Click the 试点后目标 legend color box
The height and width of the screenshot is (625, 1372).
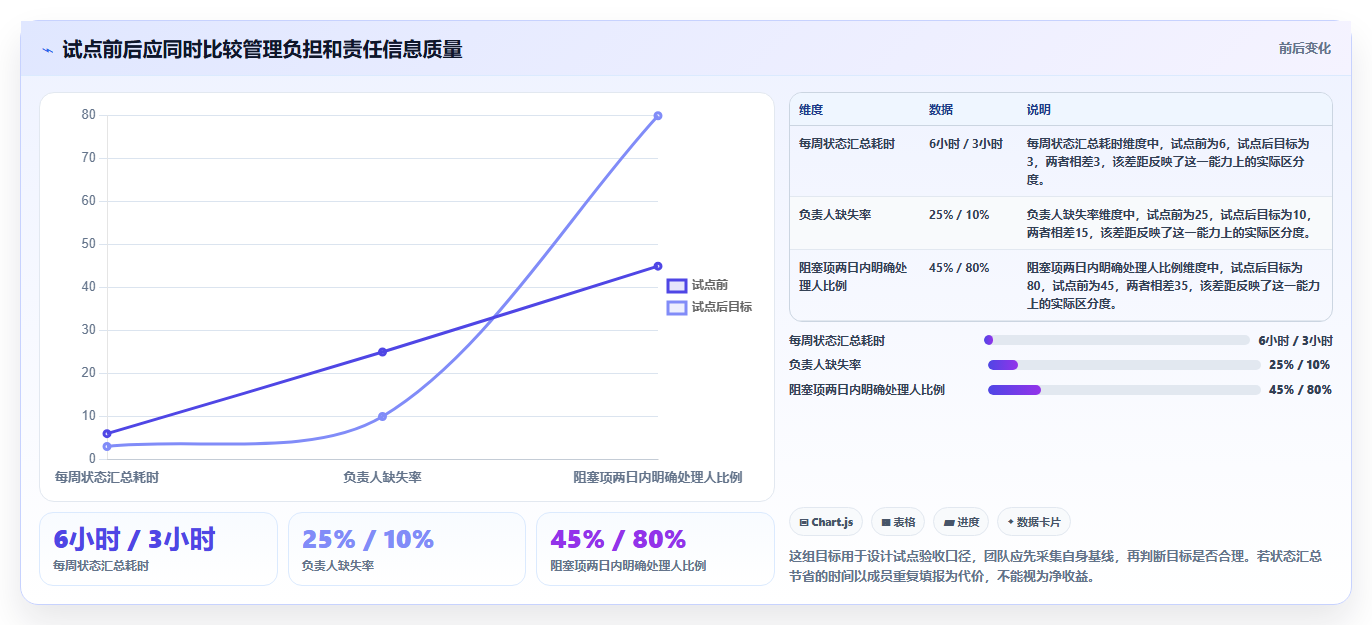pyautogui.click(x=677, y=307)
